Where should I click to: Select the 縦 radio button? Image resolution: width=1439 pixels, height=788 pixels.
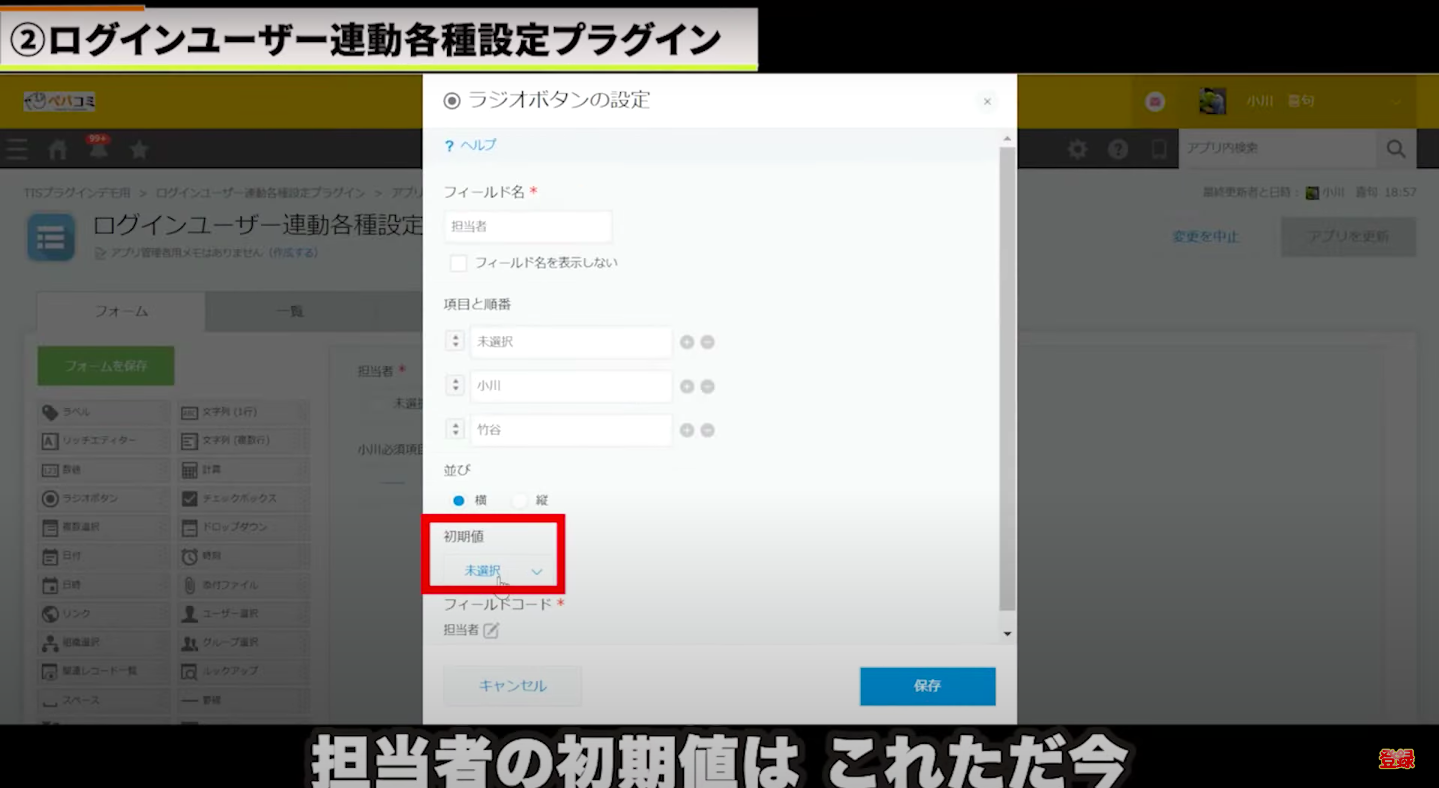pyautogui.click(x=519, y=500)
